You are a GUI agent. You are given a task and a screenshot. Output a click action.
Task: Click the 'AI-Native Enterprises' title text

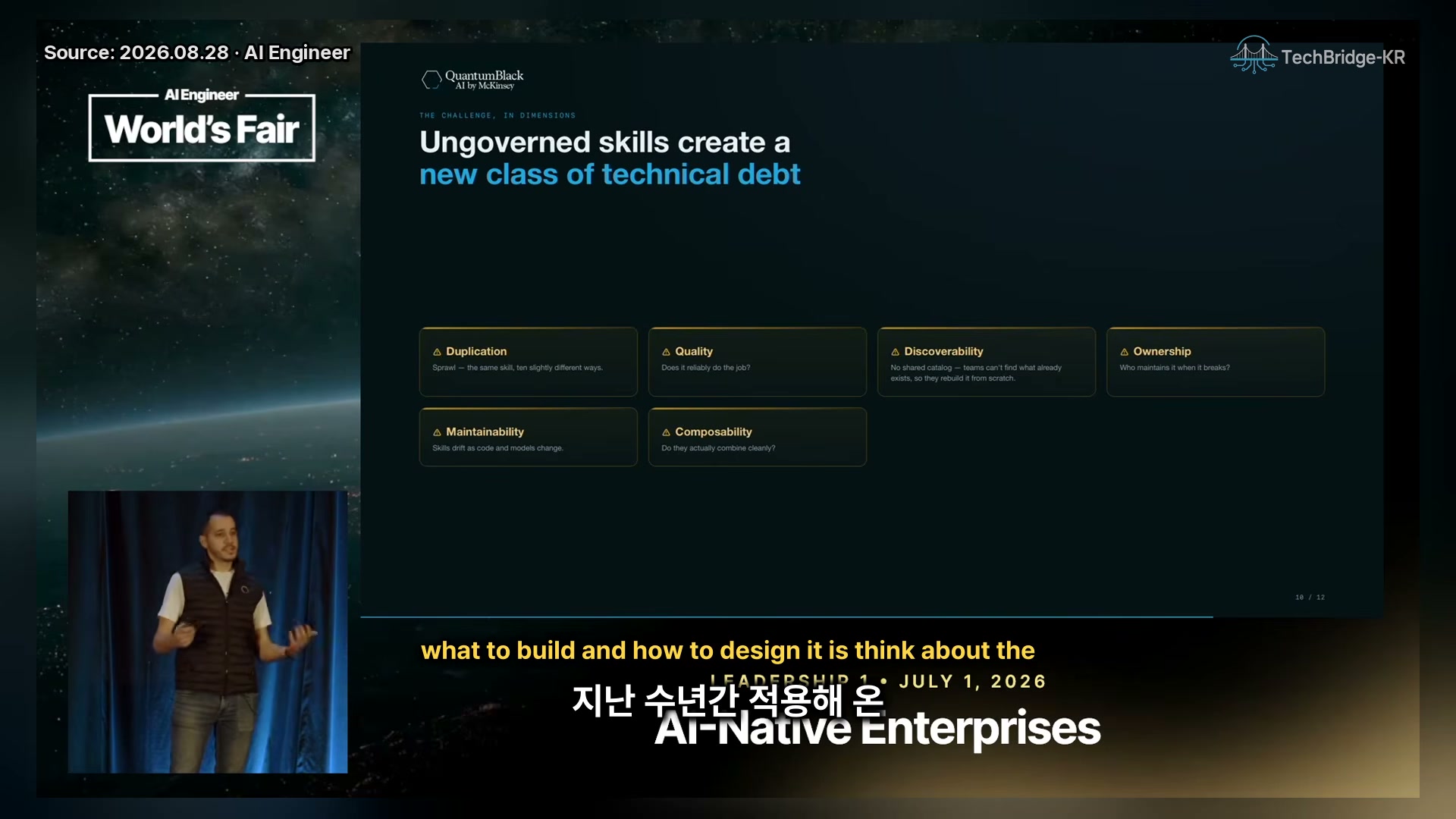tap(877, 728)
